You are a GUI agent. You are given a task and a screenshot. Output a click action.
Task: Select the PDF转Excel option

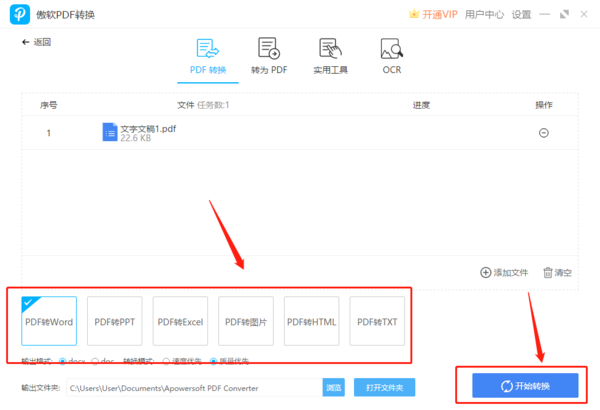pyautogui.click(x=180, y=321)
